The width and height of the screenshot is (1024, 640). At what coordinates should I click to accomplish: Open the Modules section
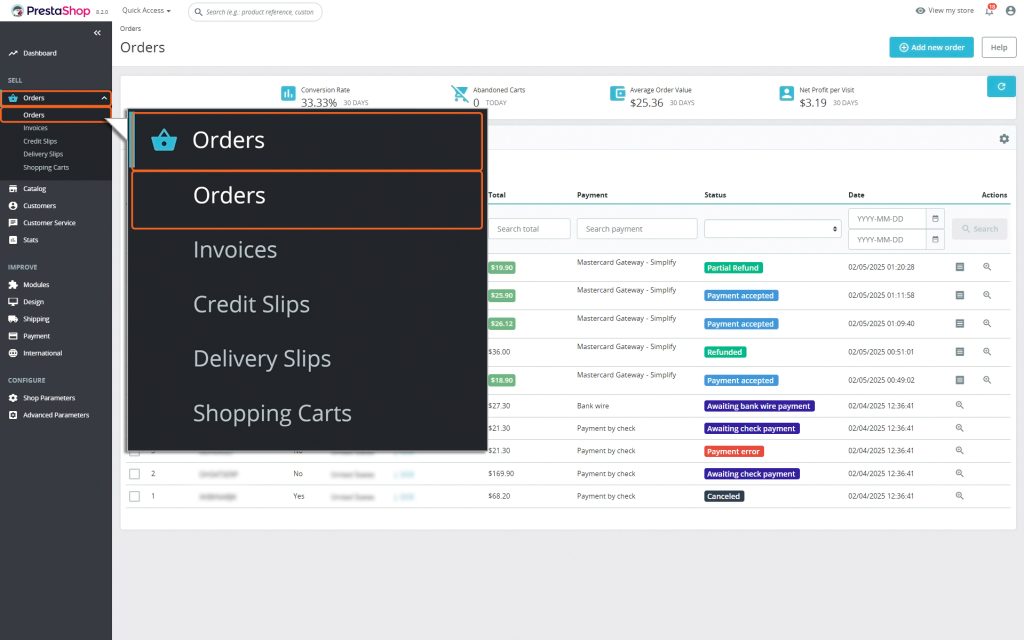pyautogui.click(x=36, y=285)
